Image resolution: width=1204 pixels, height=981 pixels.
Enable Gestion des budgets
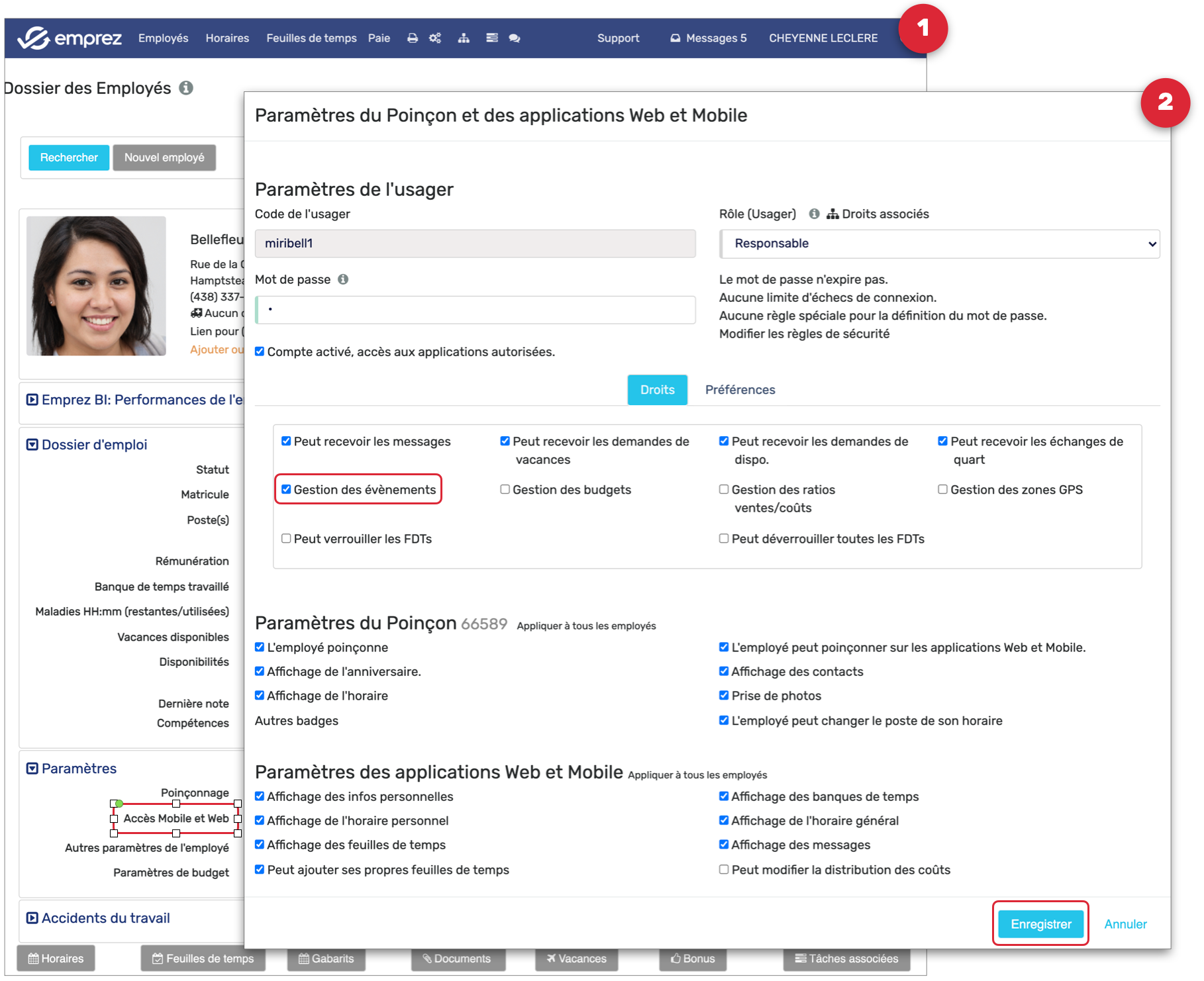pyautogui.click(x=505, y=489)
